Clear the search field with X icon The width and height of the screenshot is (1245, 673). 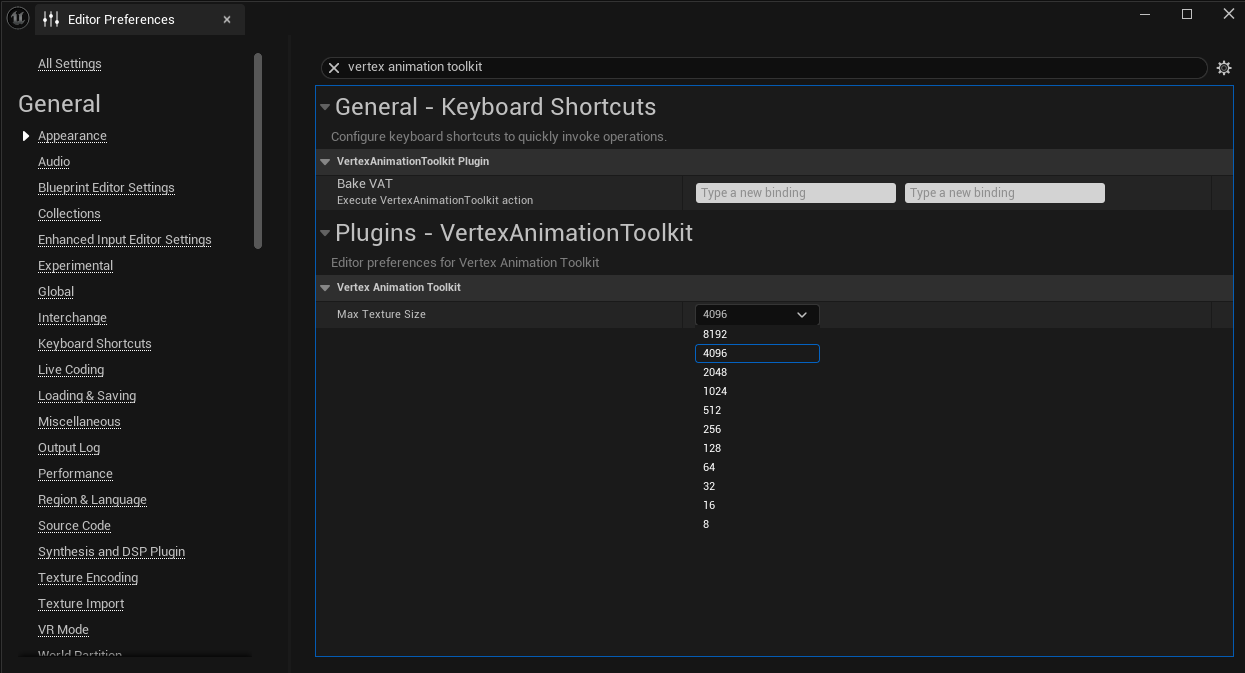pos(334,68)
